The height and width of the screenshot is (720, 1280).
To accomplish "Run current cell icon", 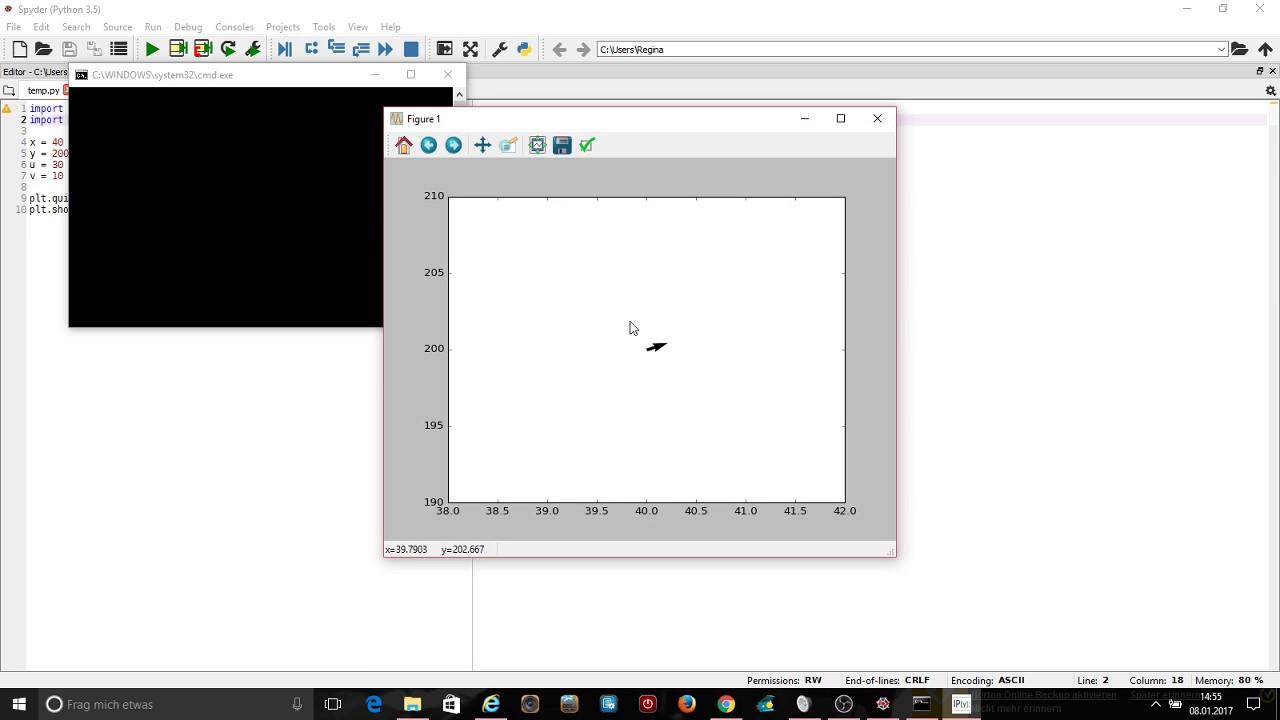I will [178, 49].
